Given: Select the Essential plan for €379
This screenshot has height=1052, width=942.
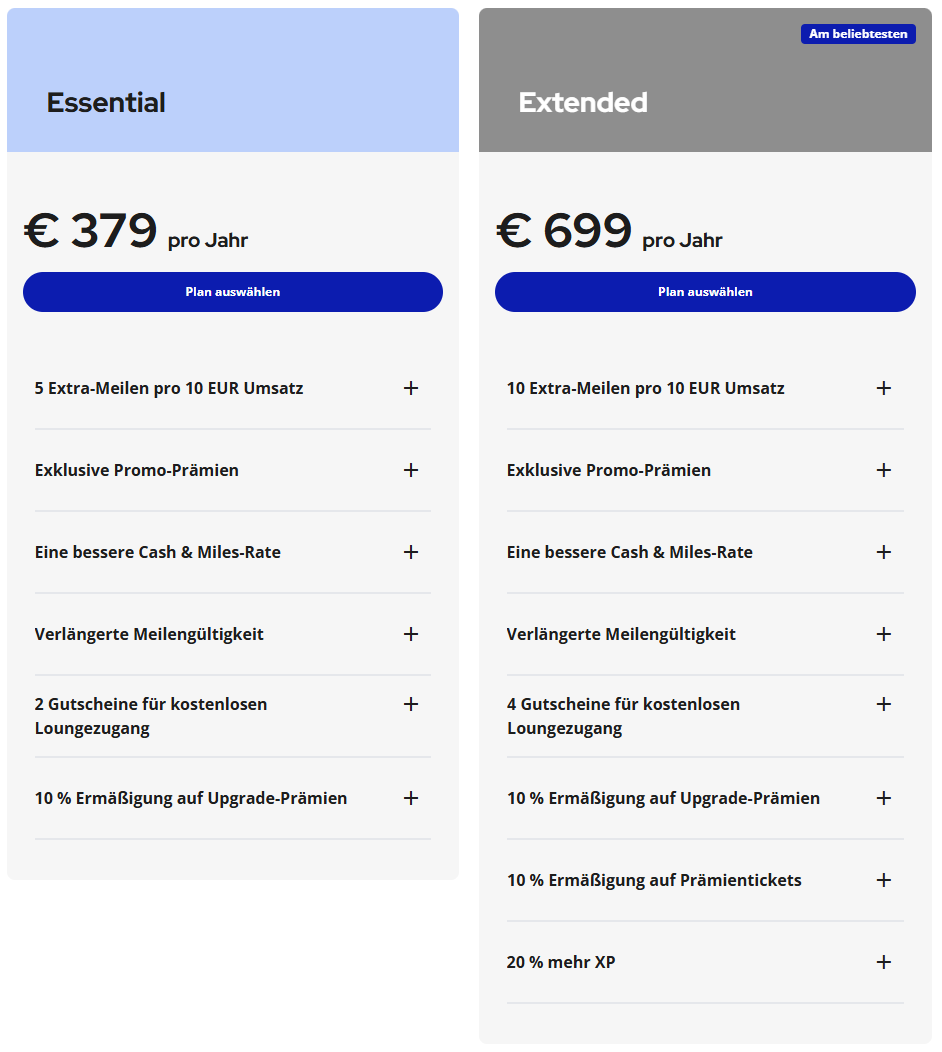Looking at the screenshot, I should click(x=232, y=292).
